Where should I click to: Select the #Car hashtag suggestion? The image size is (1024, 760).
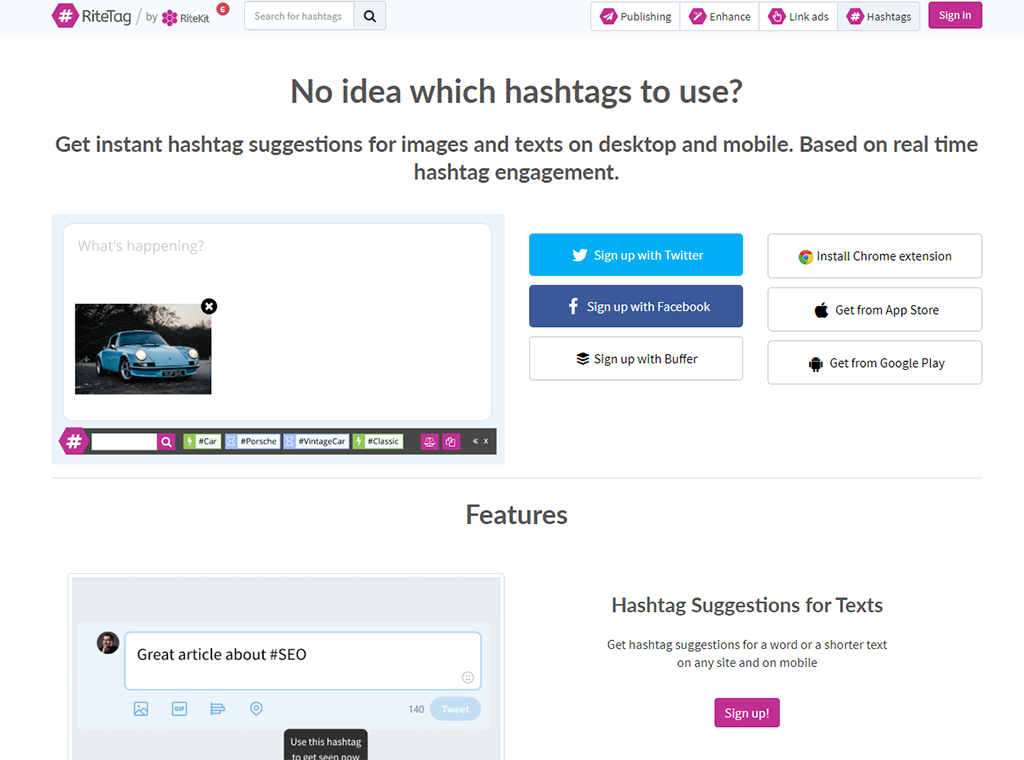pyautogui.click(x=202, y=441)
